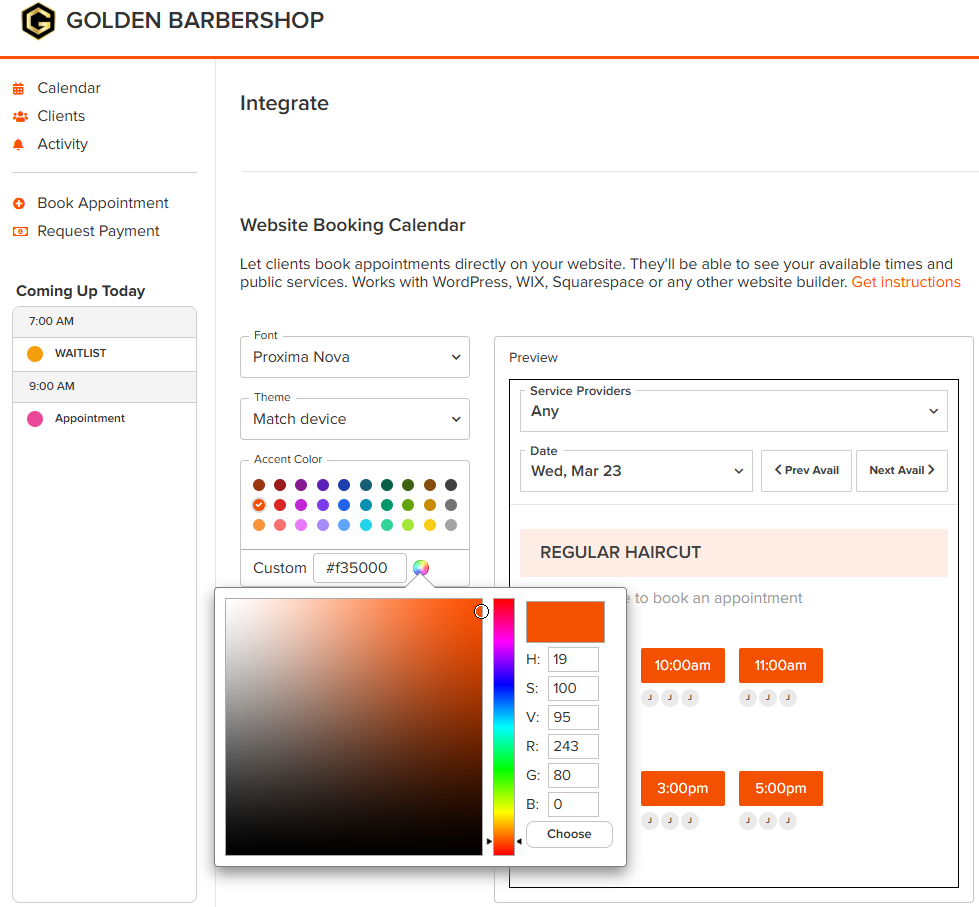
Task: Open the Service Providers dropdown set to Any
Action: pyautogui.click(x=734, y=411)
